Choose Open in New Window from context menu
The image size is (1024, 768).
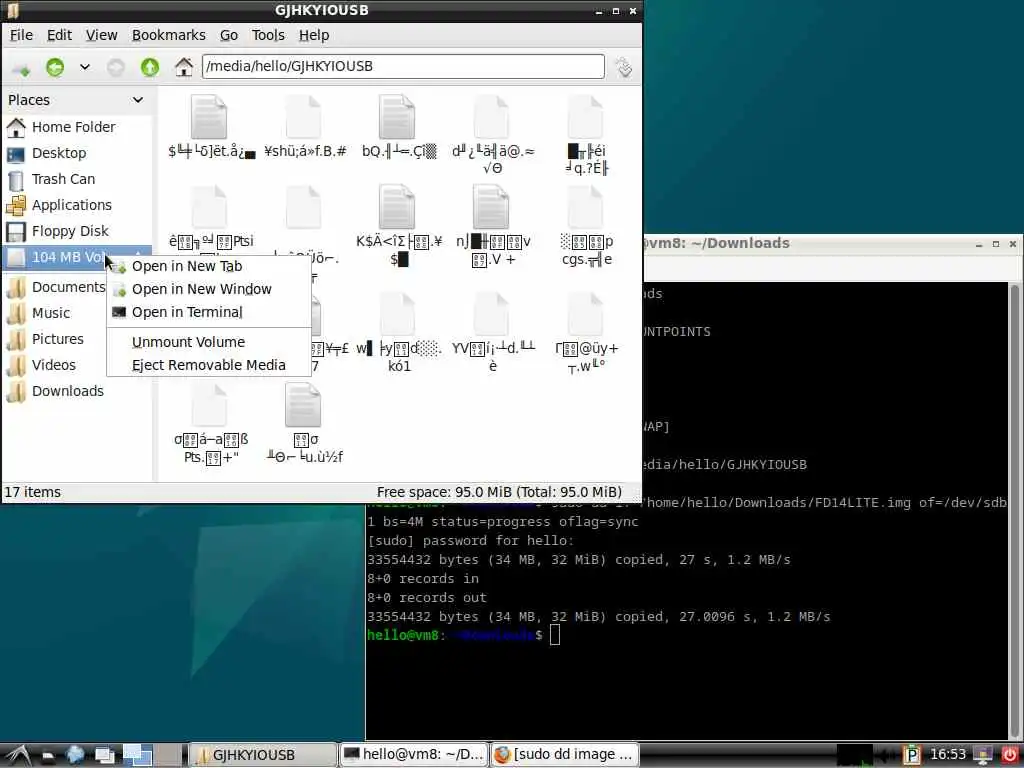[x=209, y=289]
